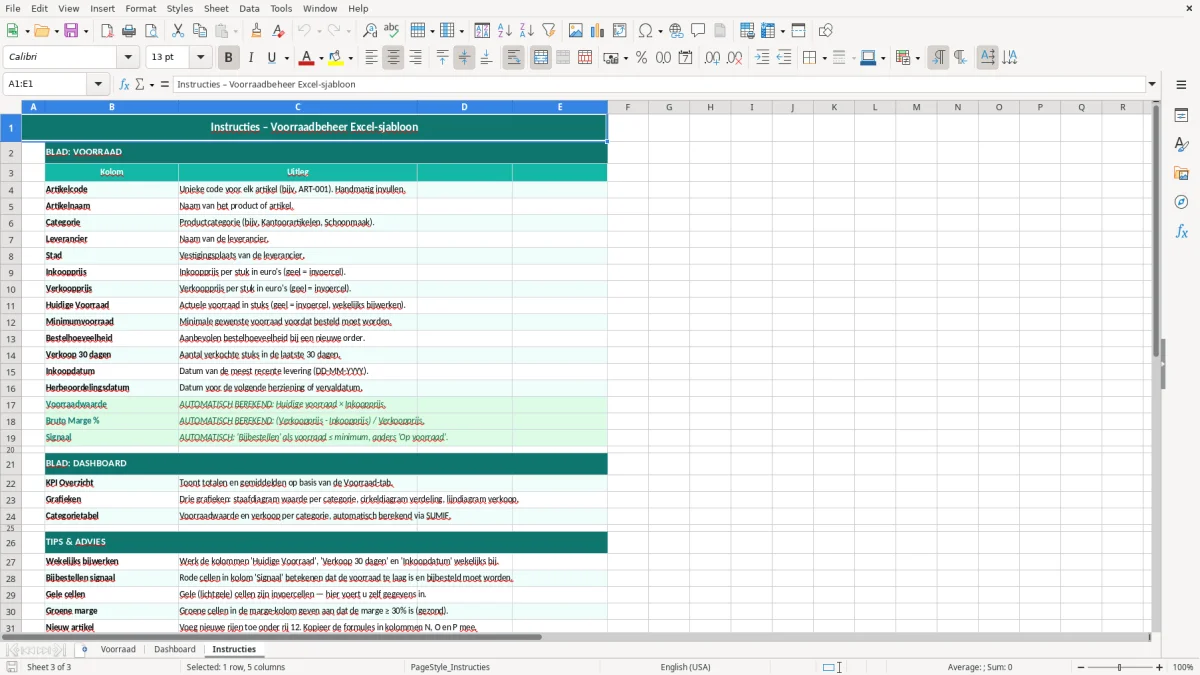Open the Sidebar Navigator compass
Image resolution: width=1200 pixels, height=675 pixels.
(x=1181, y=203)
